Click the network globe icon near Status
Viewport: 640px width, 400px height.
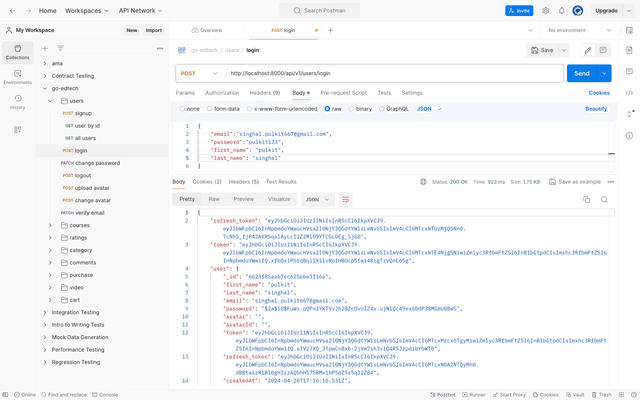click(423, 182)
